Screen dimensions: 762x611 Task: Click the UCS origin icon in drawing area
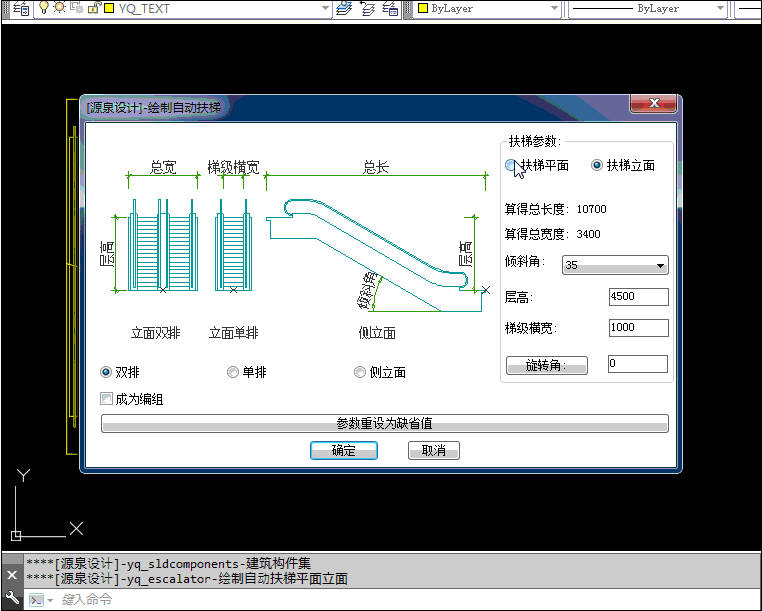16,536
